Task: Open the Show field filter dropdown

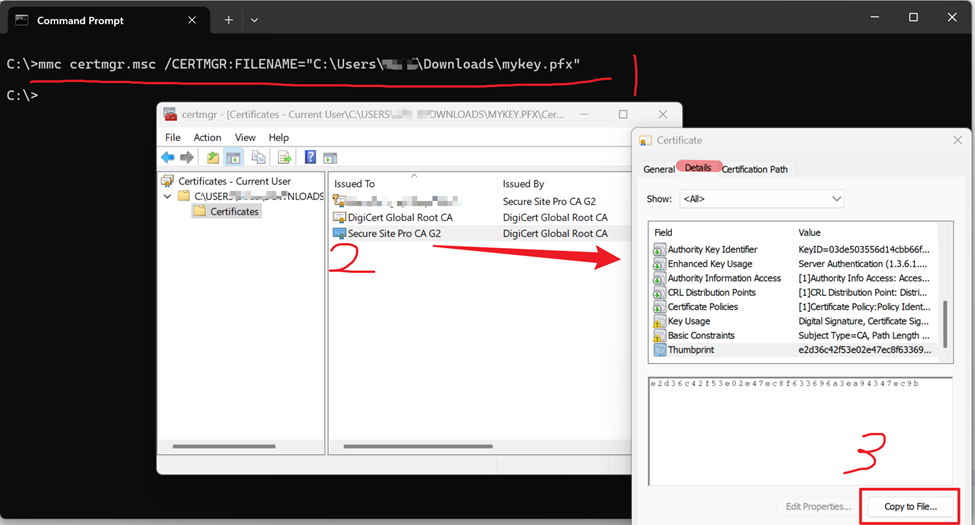Action: pos(762,199)
